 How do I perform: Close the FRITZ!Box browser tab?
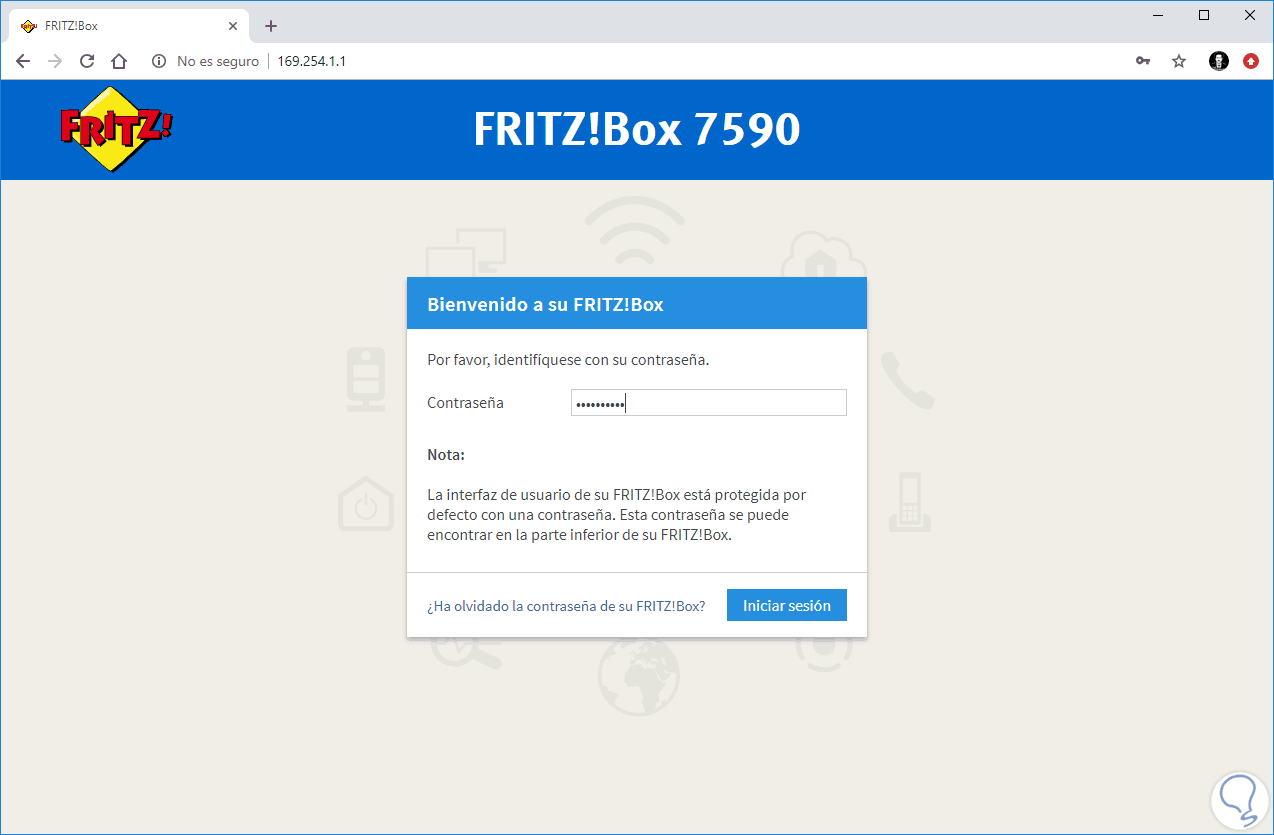point(234,26)
